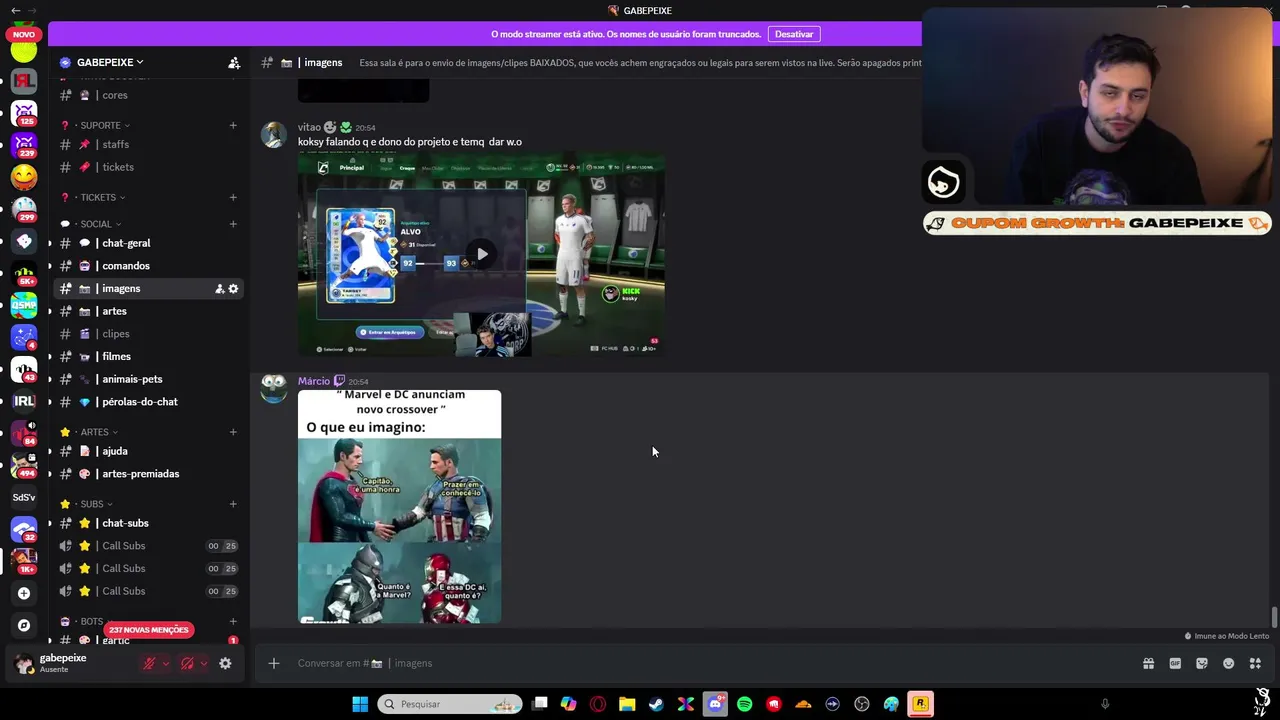Screen dimensions: 1280x720
Task: Click the plus attachment button in message bar
Action: click(x=273, y=663)
